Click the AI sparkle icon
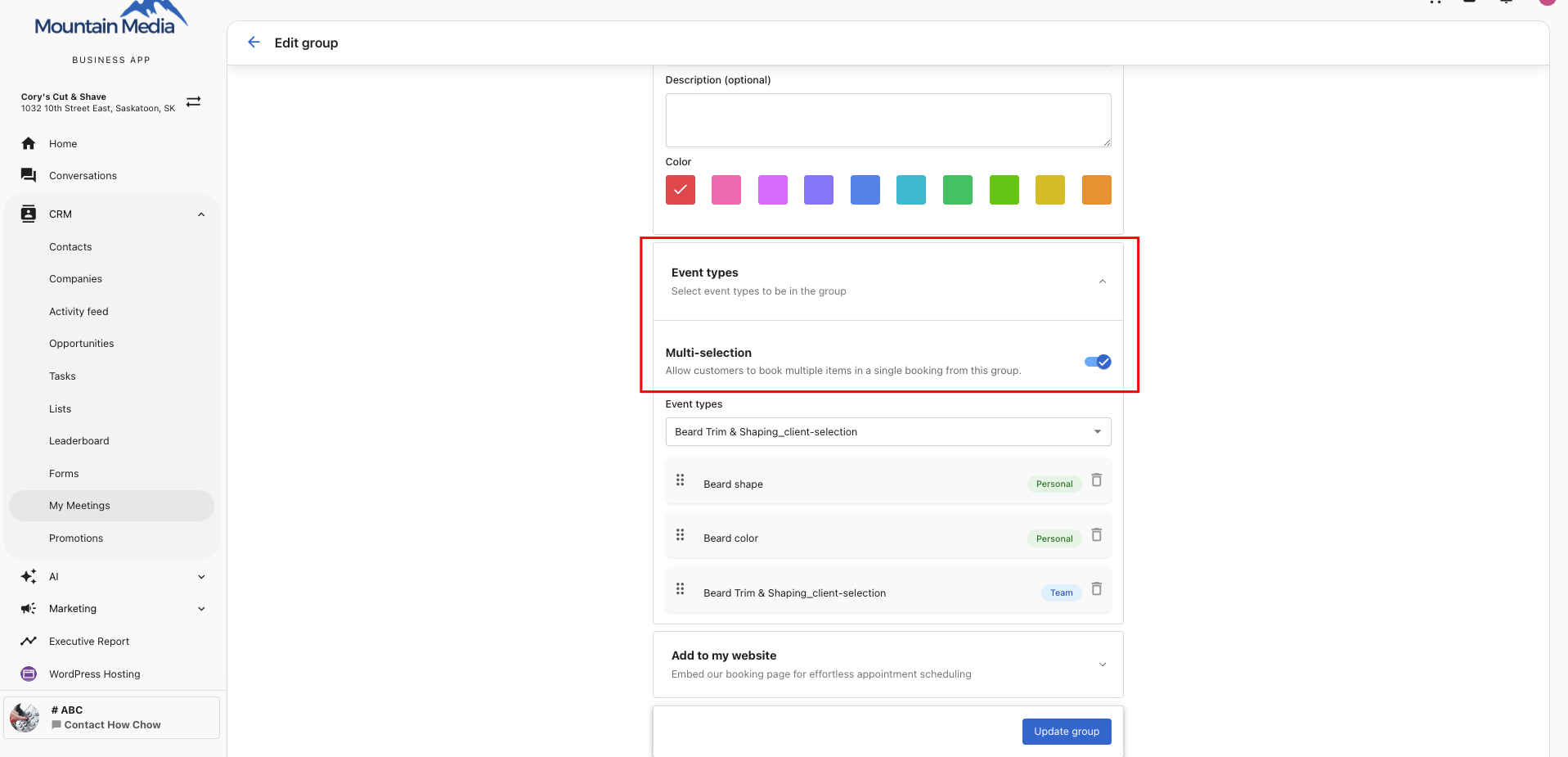1568x757 pixels. 29,576
